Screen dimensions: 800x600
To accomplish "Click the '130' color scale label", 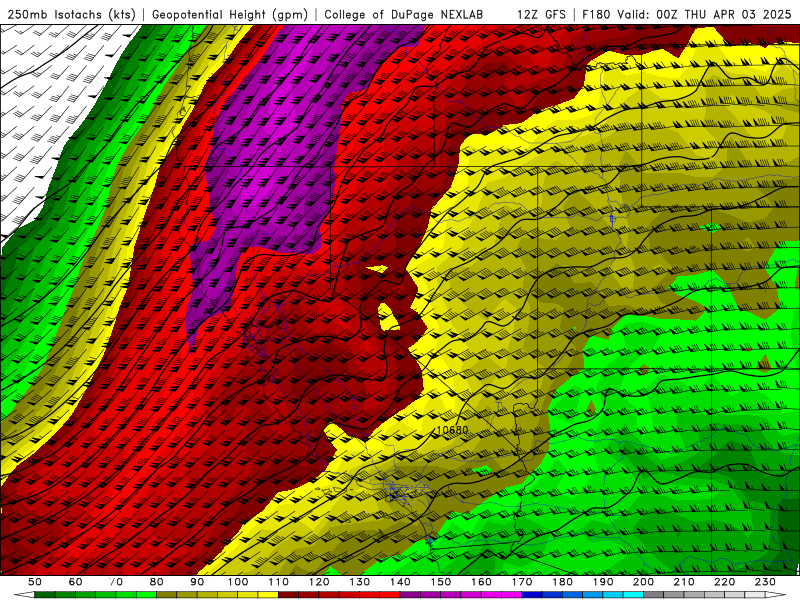I will point(360,582).
